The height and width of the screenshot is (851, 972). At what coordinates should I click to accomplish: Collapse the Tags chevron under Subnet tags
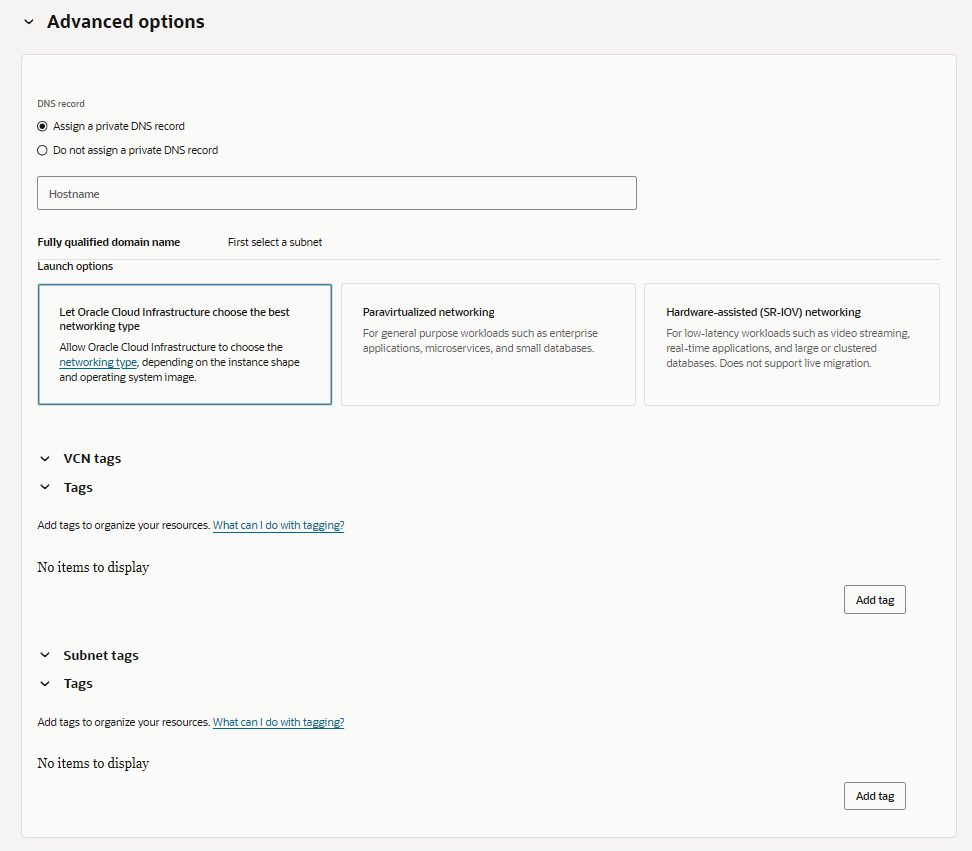tap(45, 684)
